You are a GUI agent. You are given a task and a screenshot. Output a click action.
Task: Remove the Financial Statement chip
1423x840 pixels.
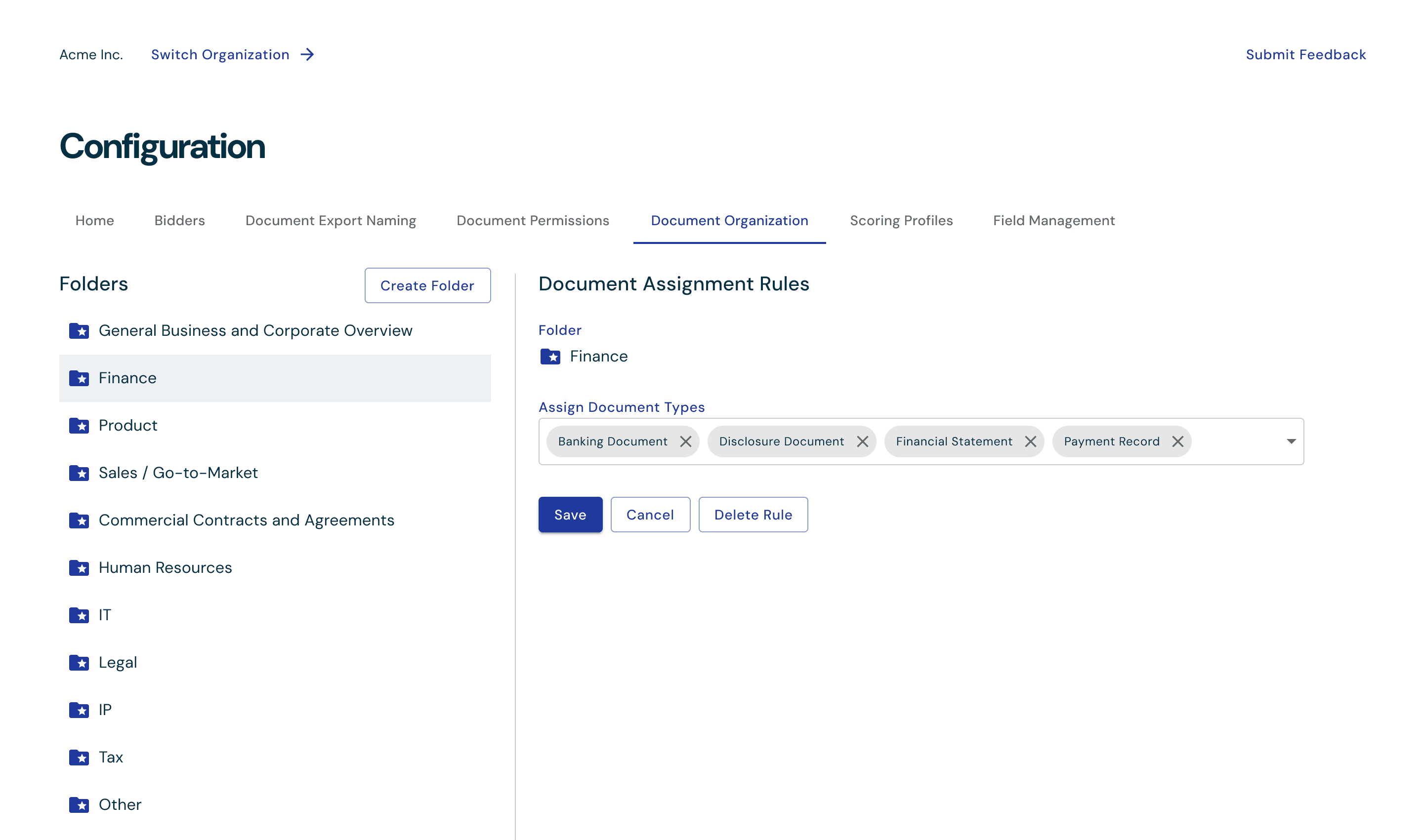pyautogui.click(x=1030, y=441)
